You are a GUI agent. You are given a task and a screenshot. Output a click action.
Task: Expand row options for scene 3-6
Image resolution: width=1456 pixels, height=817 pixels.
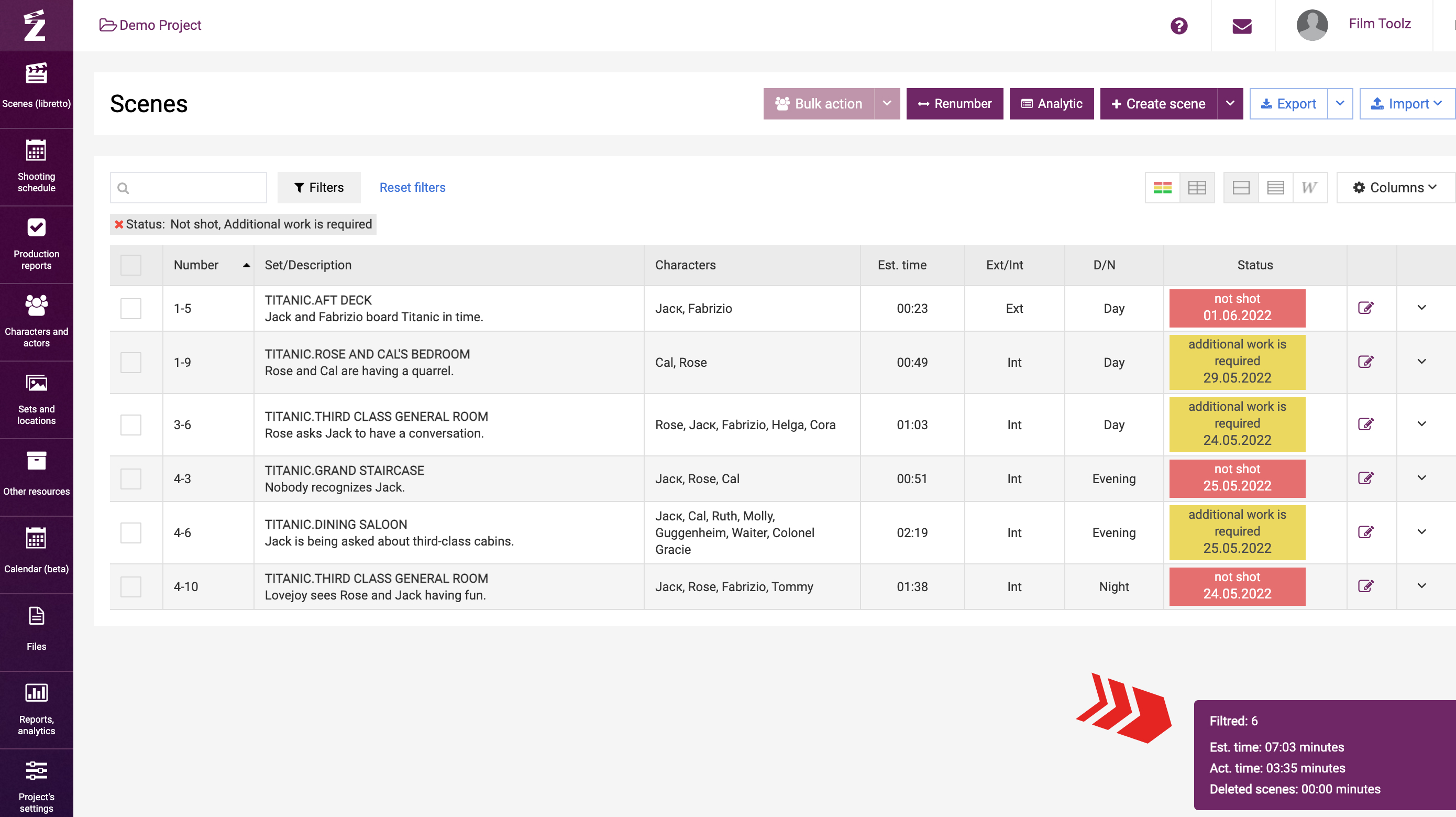(x=1421, y=424)
